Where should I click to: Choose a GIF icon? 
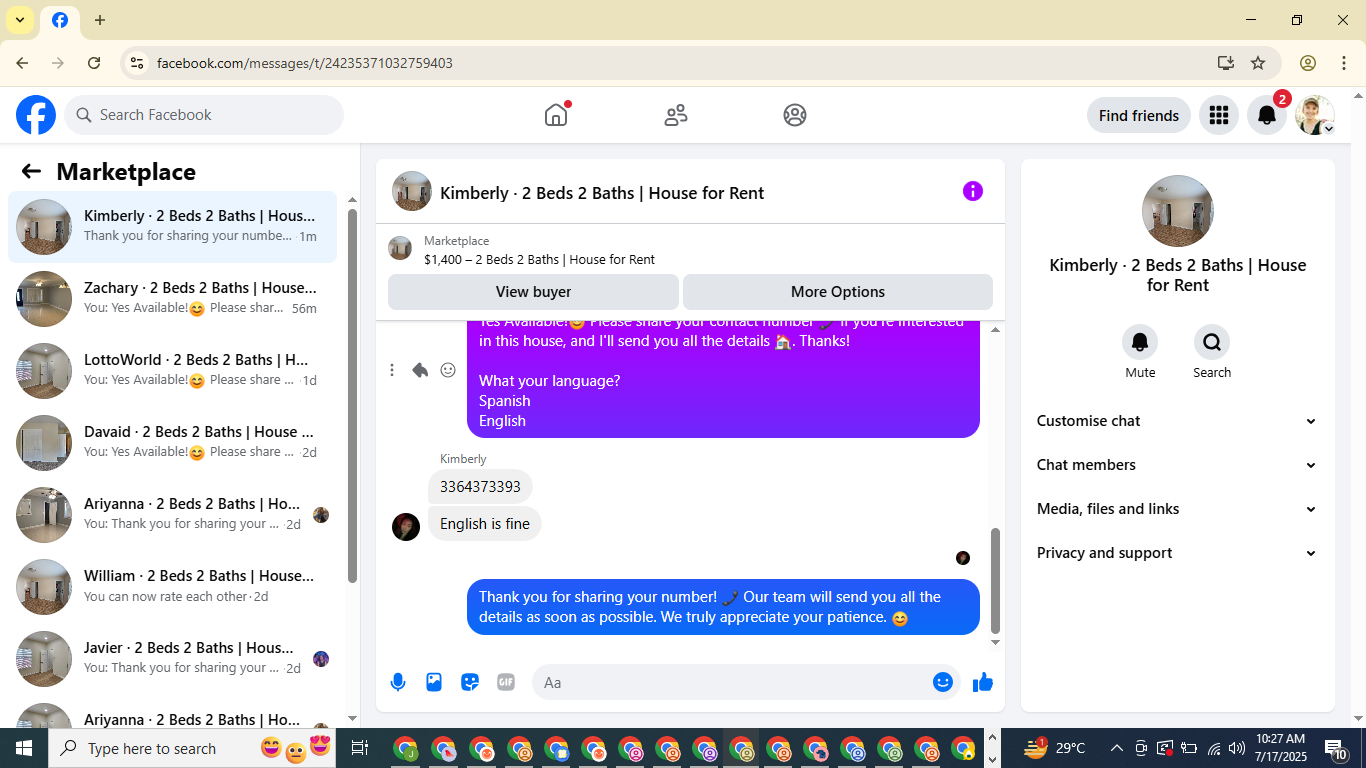[506, 682]
